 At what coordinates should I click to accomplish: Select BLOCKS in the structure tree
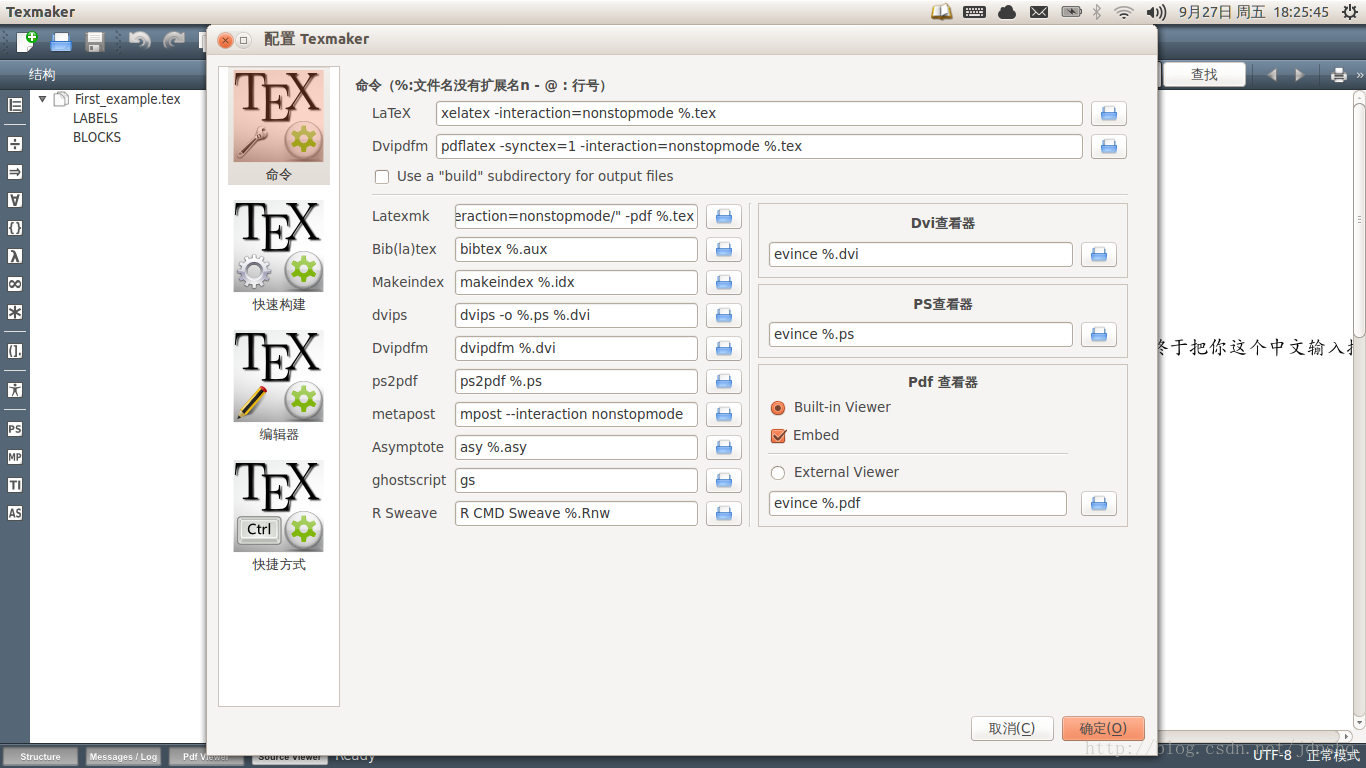point(97,137)
